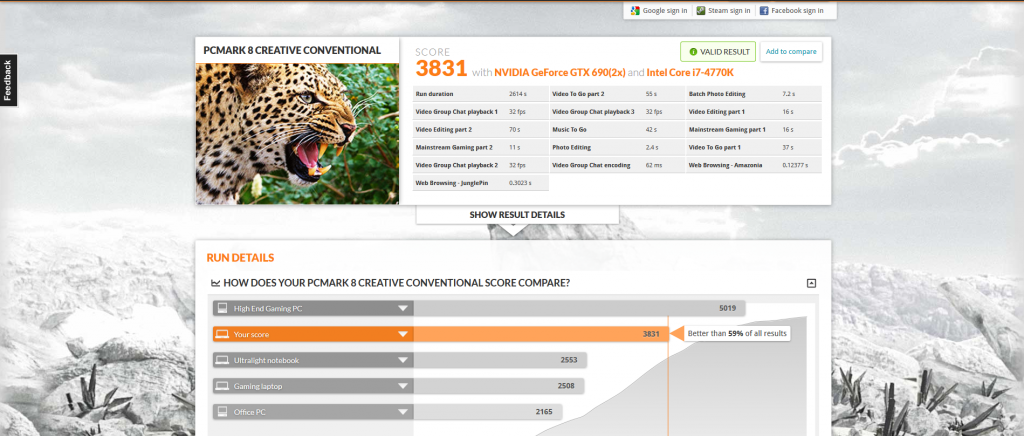Viewport: 1024px width, 436px height.
Task: Click the leopard benchmark thumbnail image
Action: pos(297,133)
